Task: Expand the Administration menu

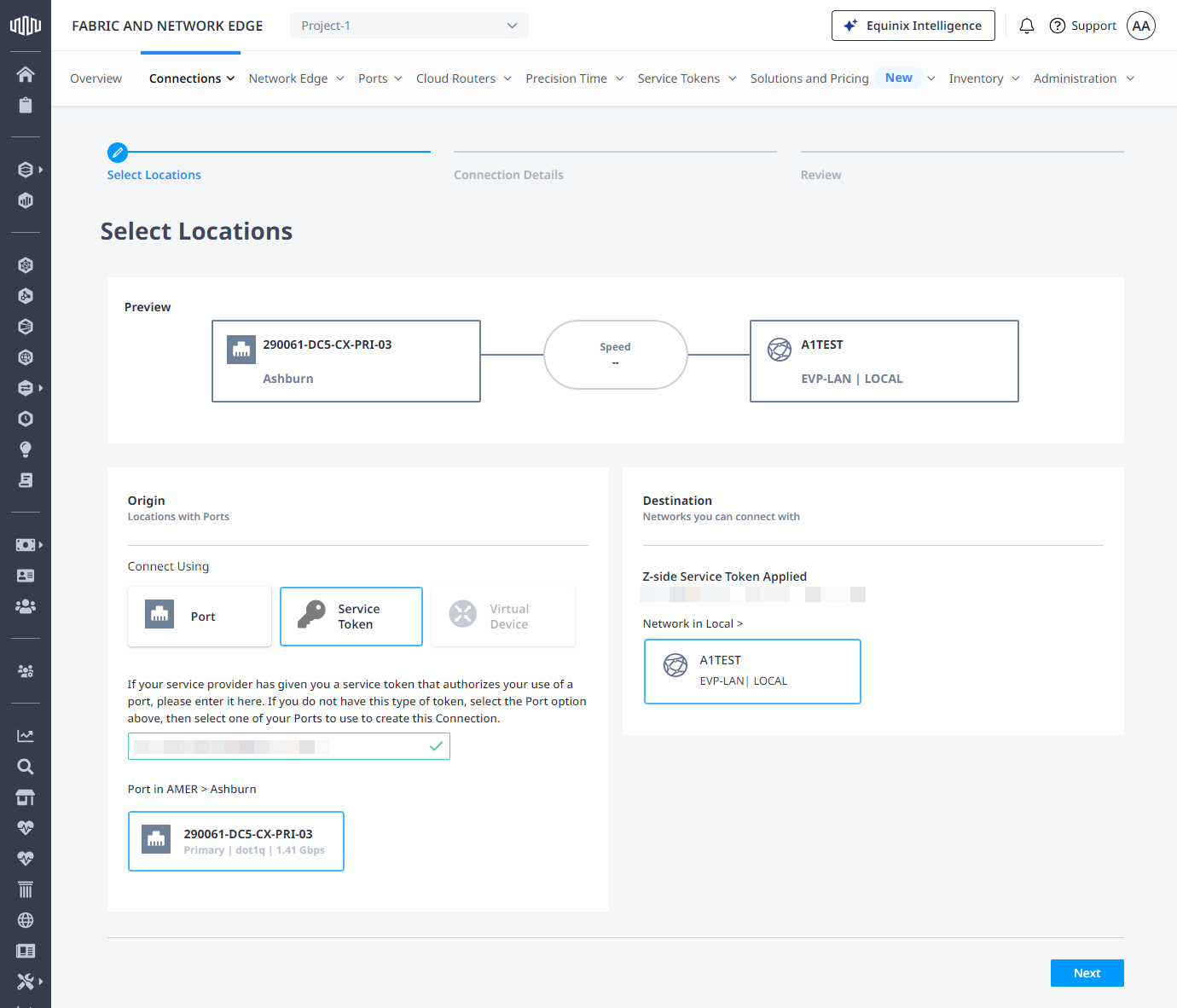Action: point(1084,78)
